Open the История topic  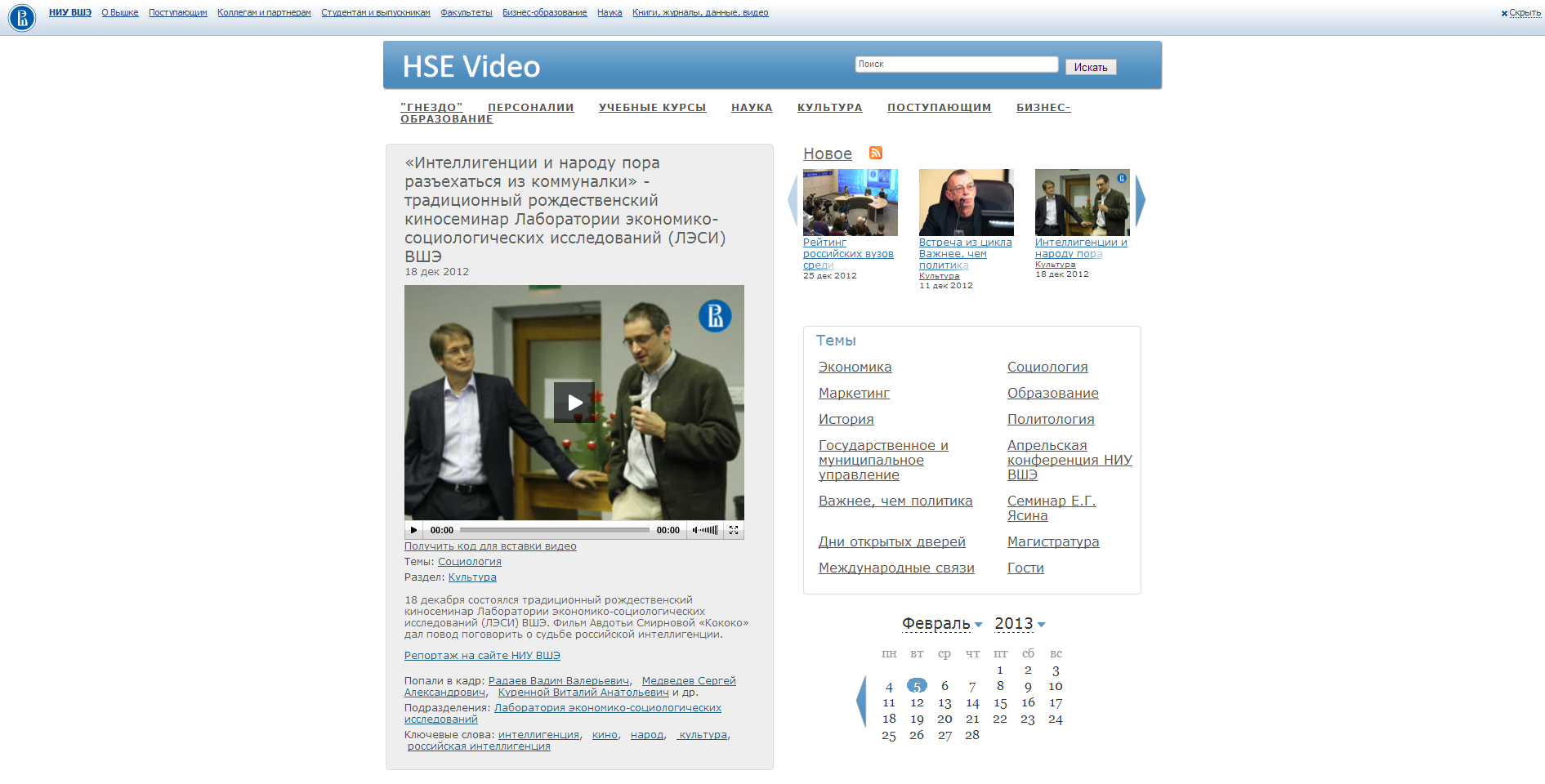pyautogui.click(x=846, y=420)
